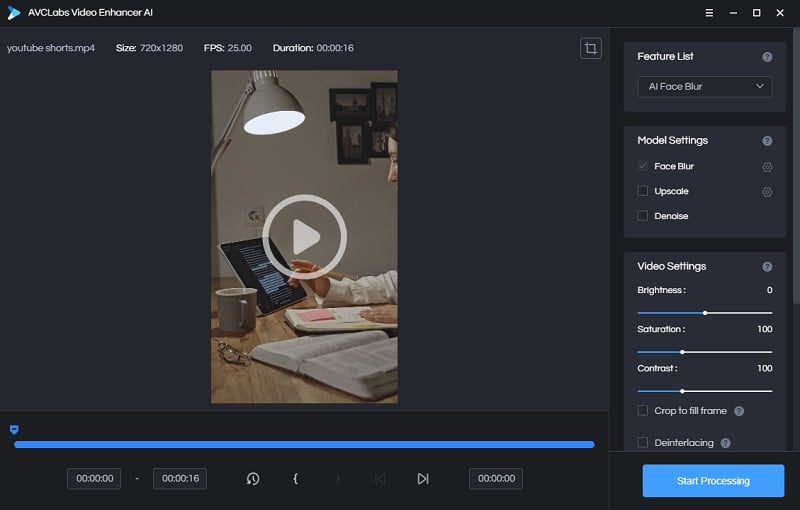Set trim end bracket marker
Screen dimensions: 800x510
click(338, 479)
